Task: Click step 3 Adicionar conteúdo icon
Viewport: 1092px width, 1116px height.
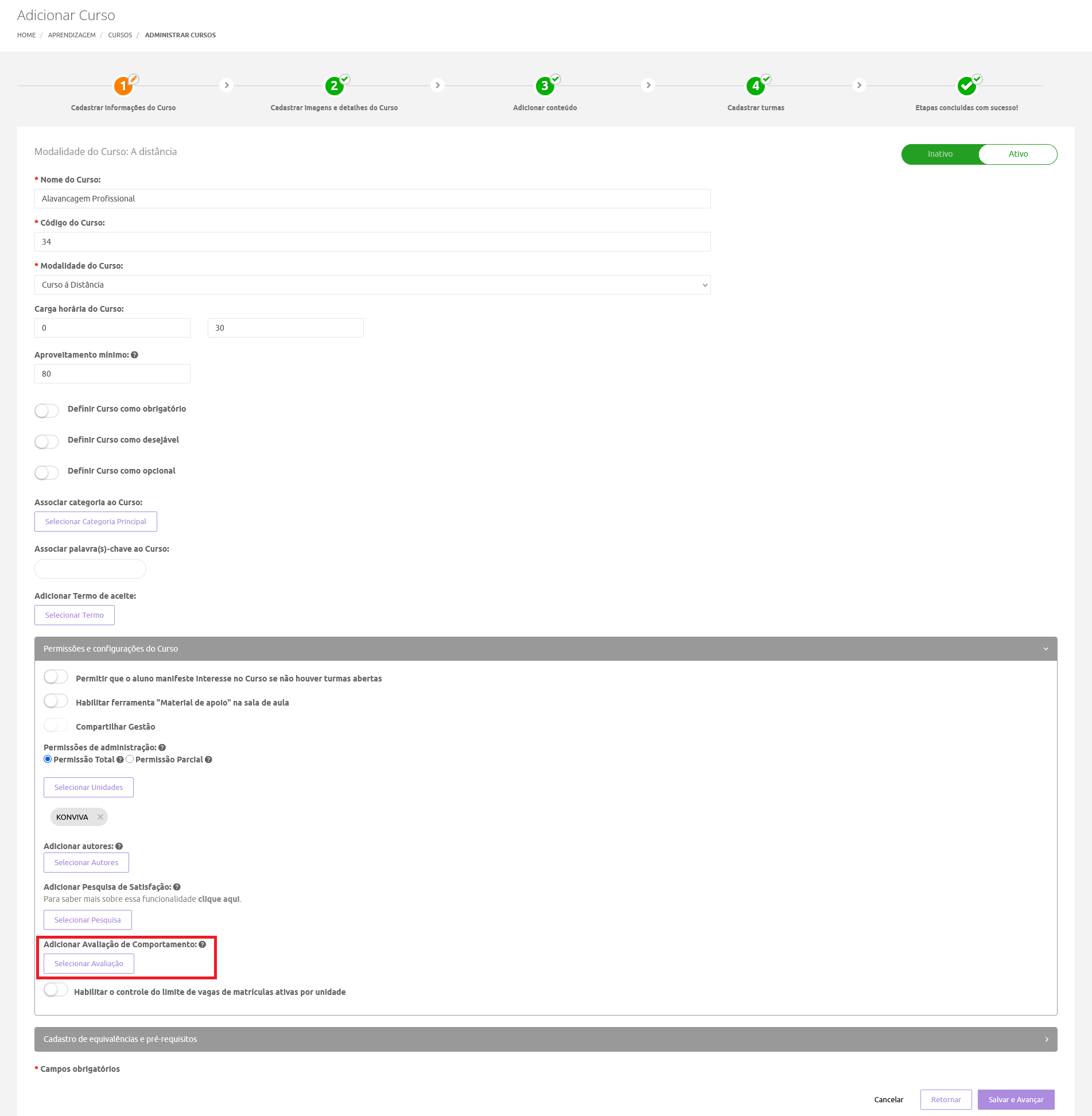Action: [545, 86]
